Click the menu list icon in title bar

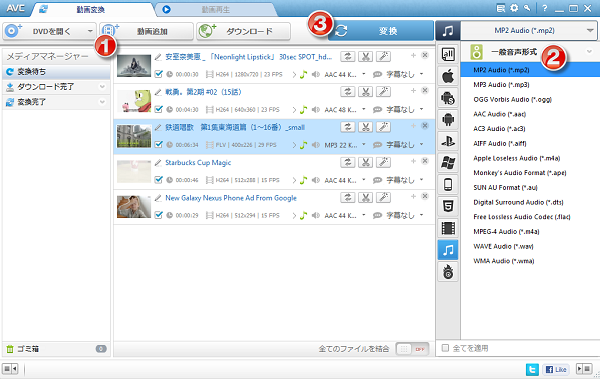501,8
